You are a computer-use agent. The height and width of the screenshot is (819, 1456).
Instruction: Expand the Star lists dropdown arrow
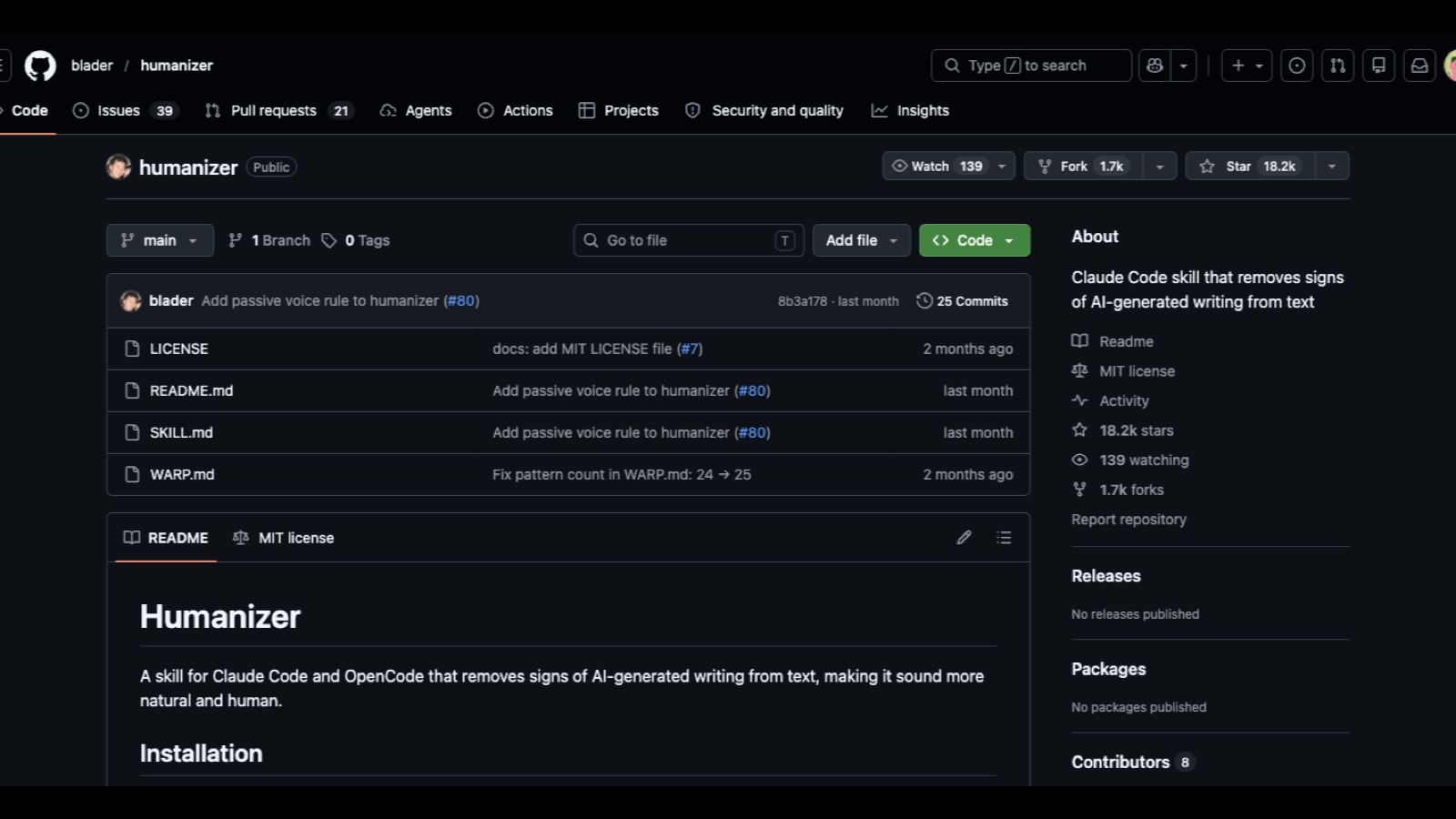click(1332, 167)
